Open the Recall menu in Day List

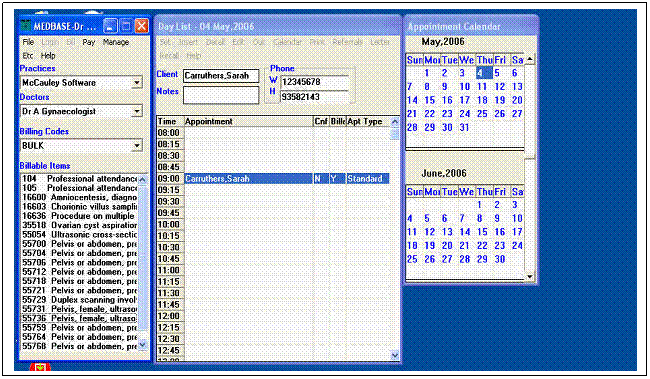click(x=169, y=55)
